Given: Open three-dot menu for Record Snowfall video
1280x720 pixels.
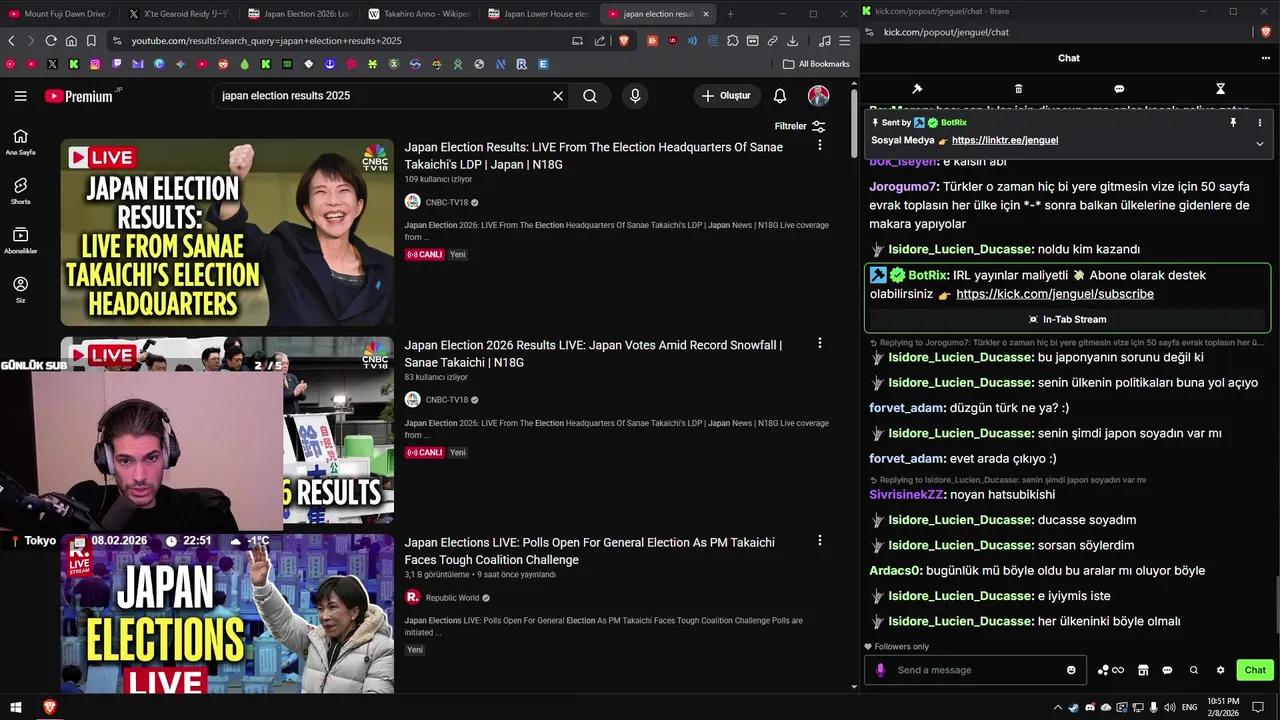Looking at the screenshot, I should tap(819, 343).
